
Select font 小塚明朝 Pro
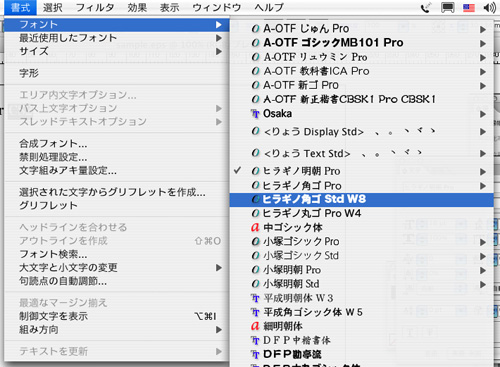point(362,270)
